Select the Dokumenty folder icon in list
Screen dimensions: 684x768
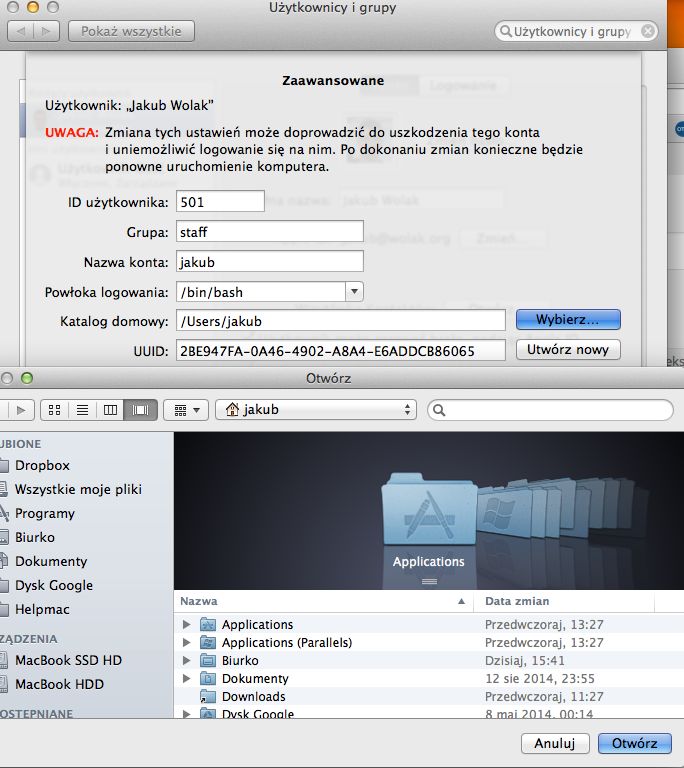pyautogui.click(x=208, y=678)
